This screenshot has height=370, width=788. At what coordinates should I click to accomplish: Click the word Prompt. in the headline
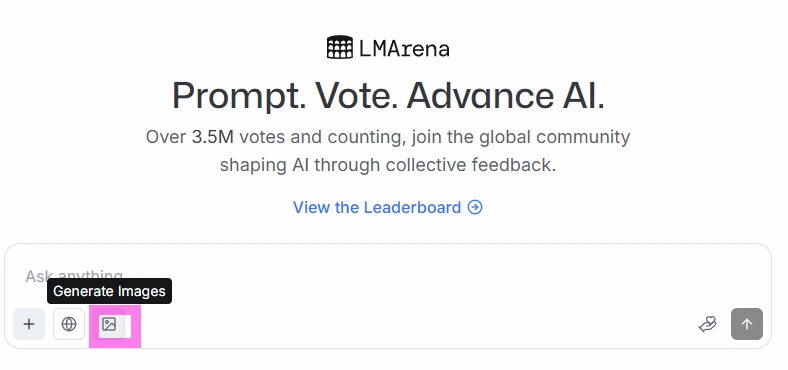(239, 96)
